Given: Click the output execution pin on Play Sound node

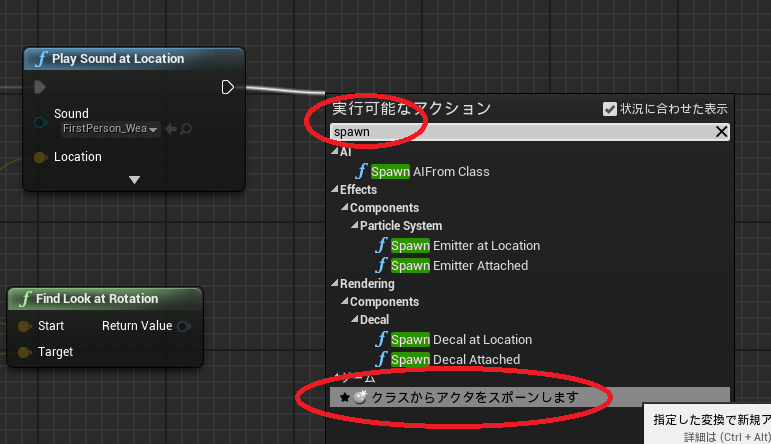Looking at the screenshot, I should [227, 88].
